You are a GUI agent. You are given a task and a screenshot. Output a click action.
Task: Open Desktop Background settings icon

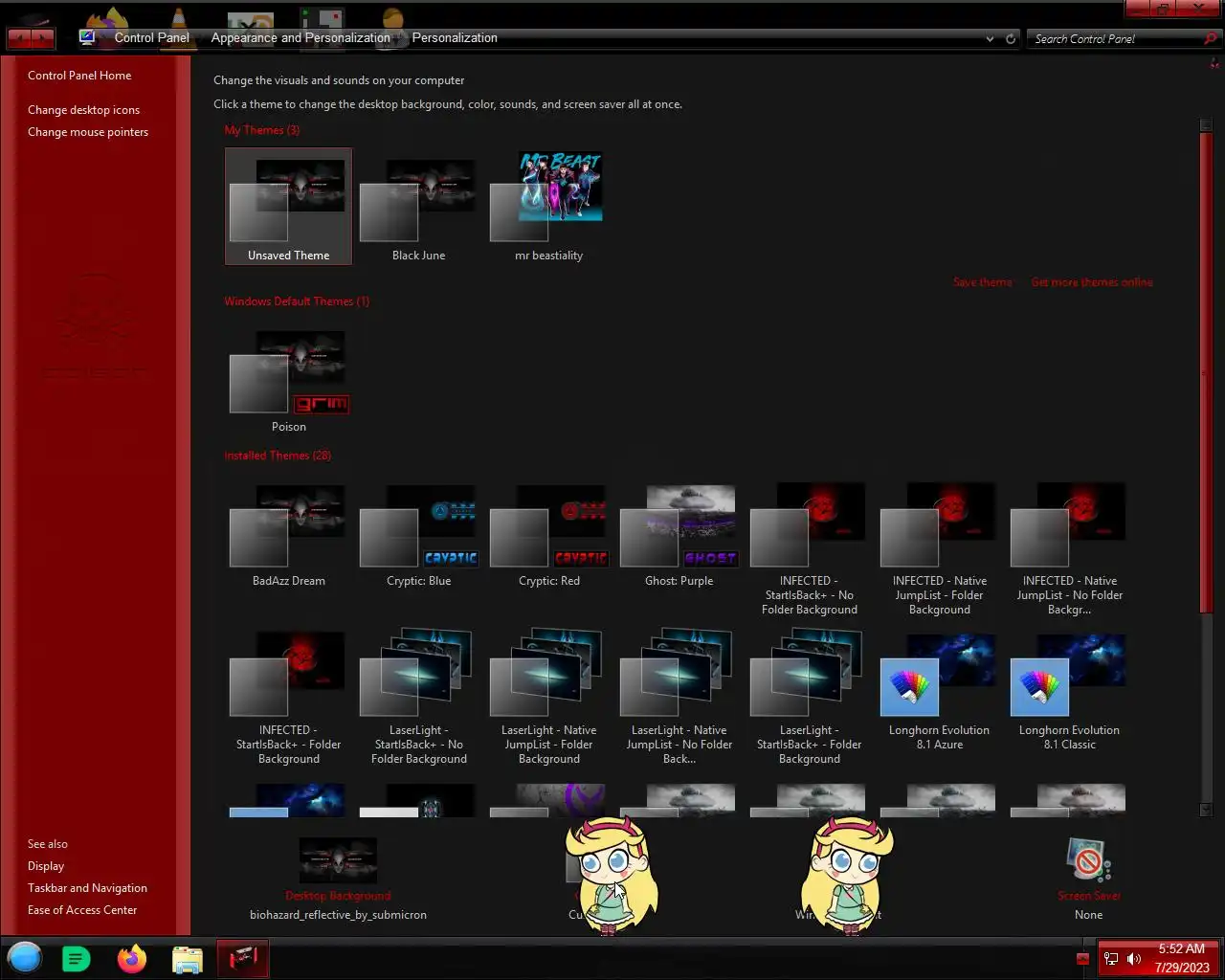[338, 860]
